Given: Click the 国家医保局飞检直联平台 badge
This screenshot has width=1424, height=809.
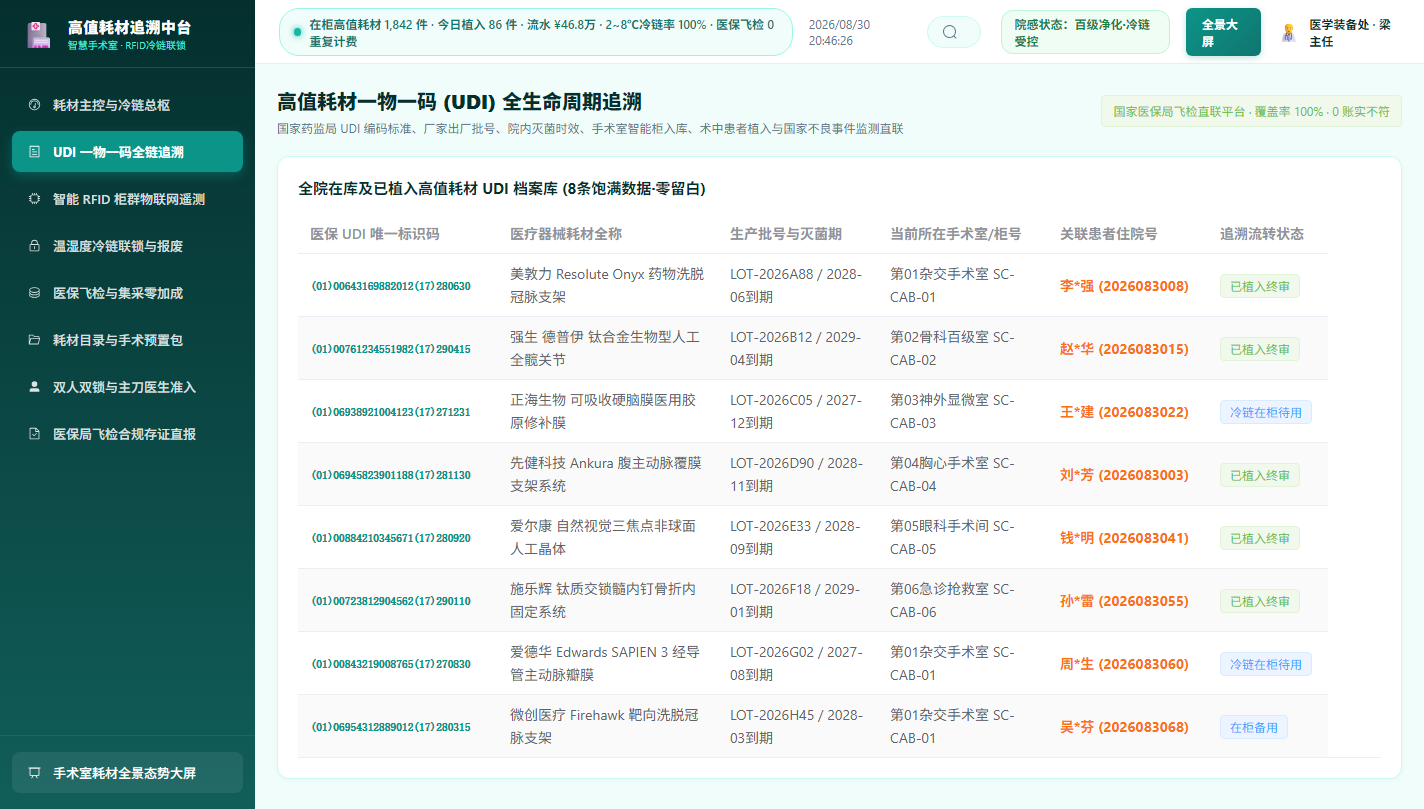Looking at the screenshot, I should (1251, 111).
